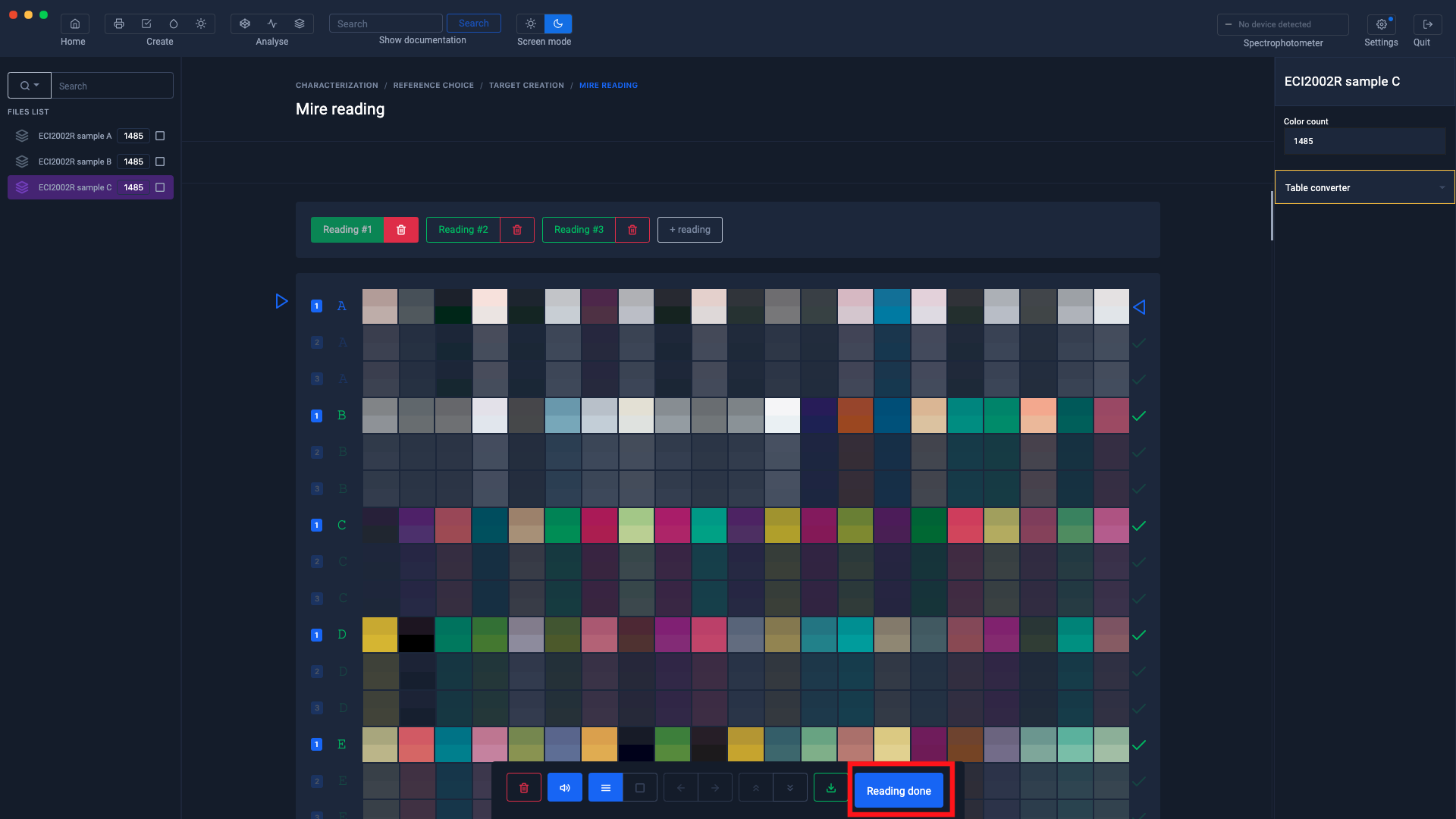Select the single patch square mode icon
The height and width of the screenshot is (819, 1456).
coord(640,788)
